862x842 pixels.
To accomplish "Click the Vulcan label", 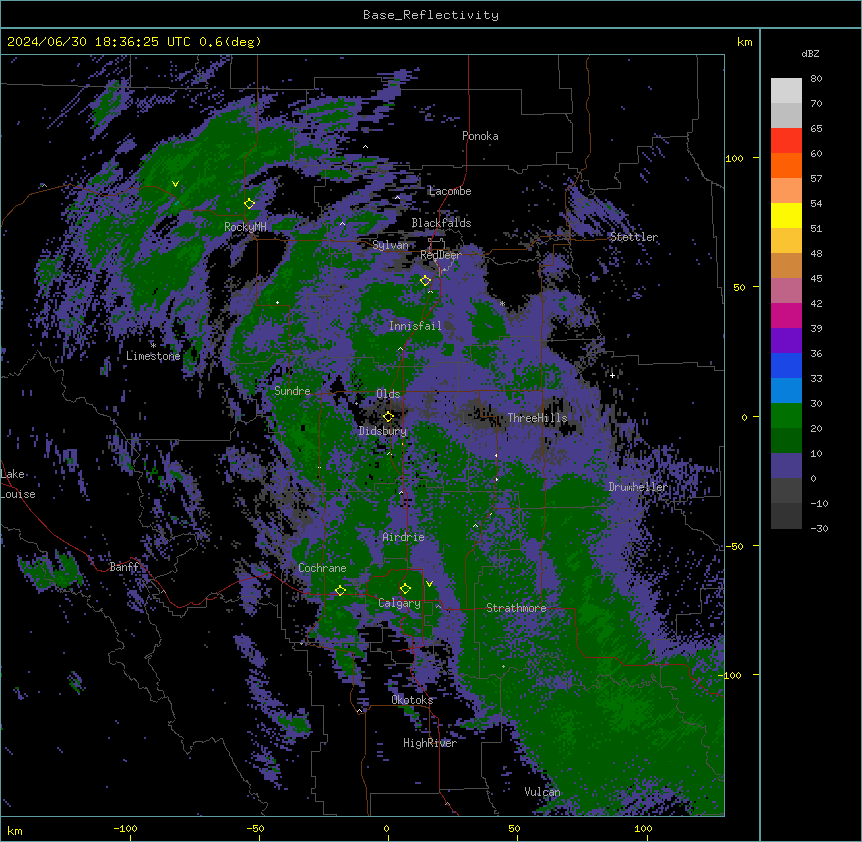I will [x=542, y=793].
